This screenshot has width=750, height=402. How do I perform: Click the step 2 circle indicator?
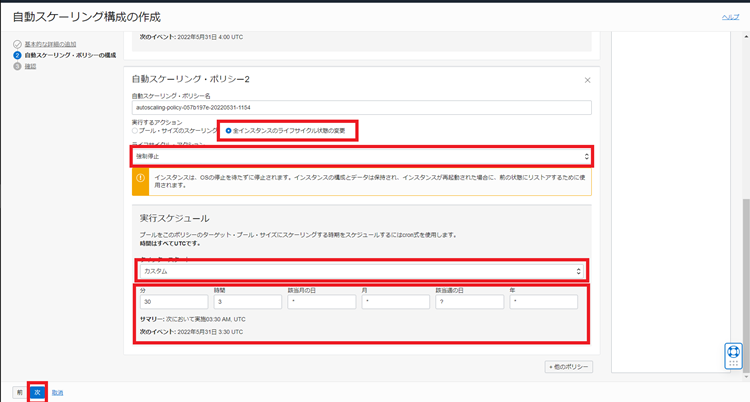[17, 55]
